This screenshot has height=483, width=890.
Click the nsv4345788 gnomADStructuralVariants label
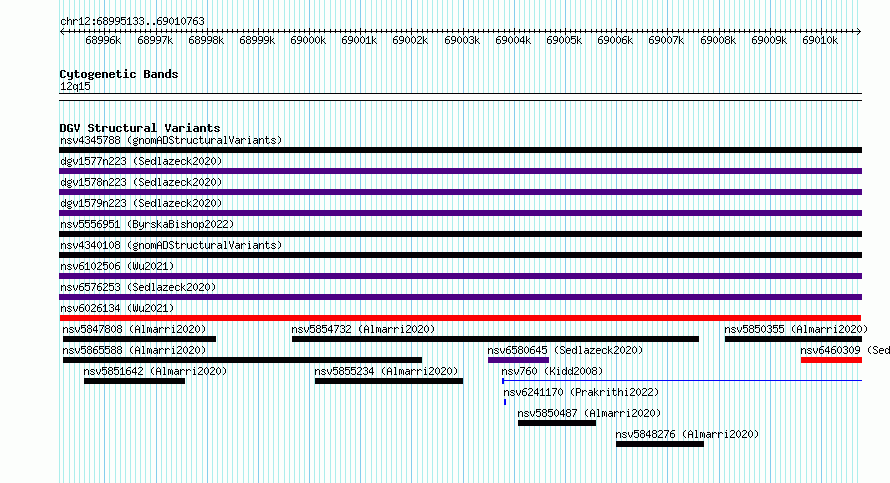coord(171,140)
